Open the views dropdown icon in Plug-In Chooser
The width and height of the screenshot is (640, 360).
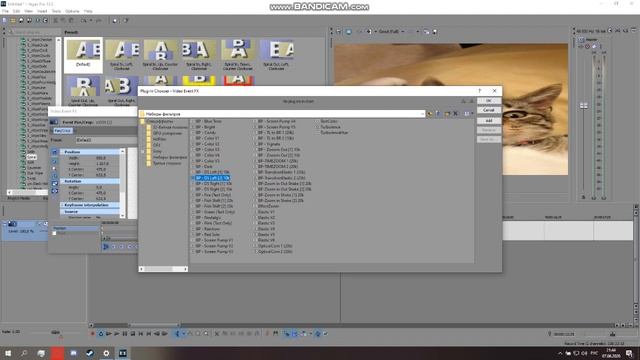(468, 114)
